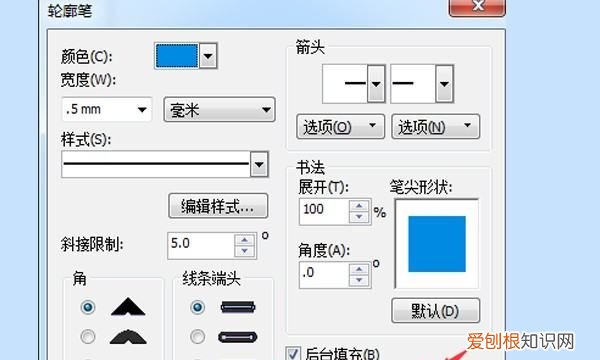The width and height of the screenshot is (600, 360).
Task: Click the end arrowhead preview box
Action: (x=413, y=84)
